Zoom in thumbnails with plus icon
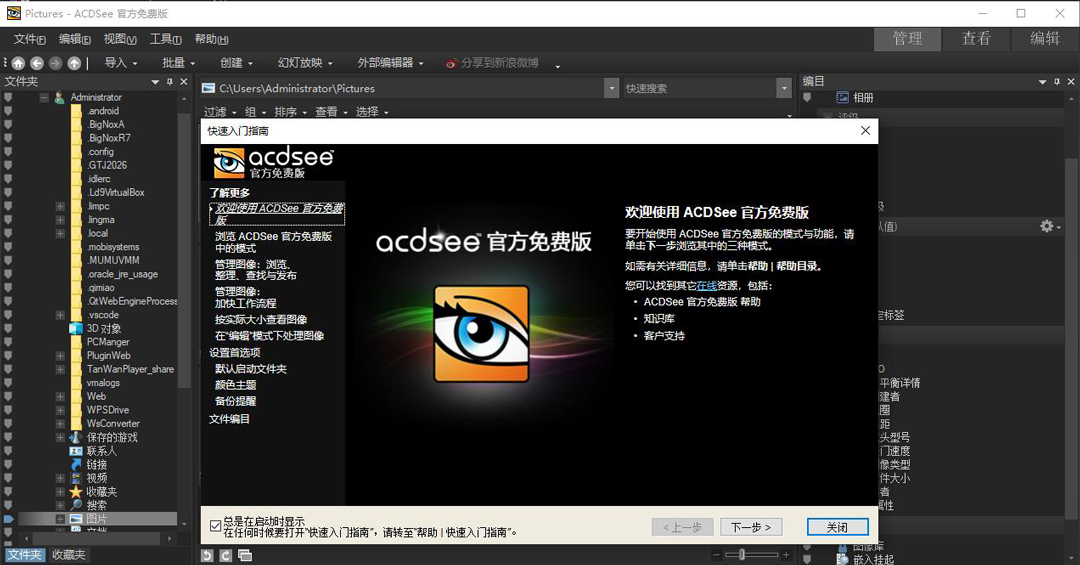Screen dimensions: 1080x565 [786, 555]
